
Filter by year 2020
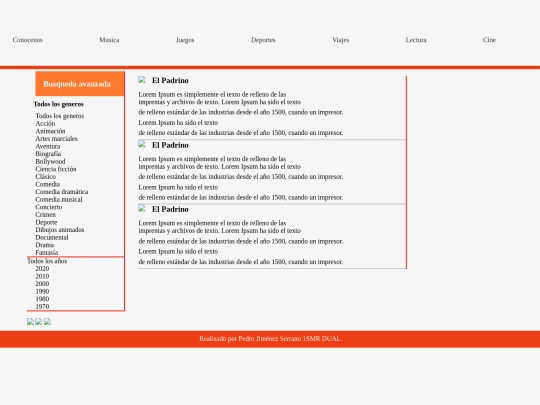click(x=42, y=269)
